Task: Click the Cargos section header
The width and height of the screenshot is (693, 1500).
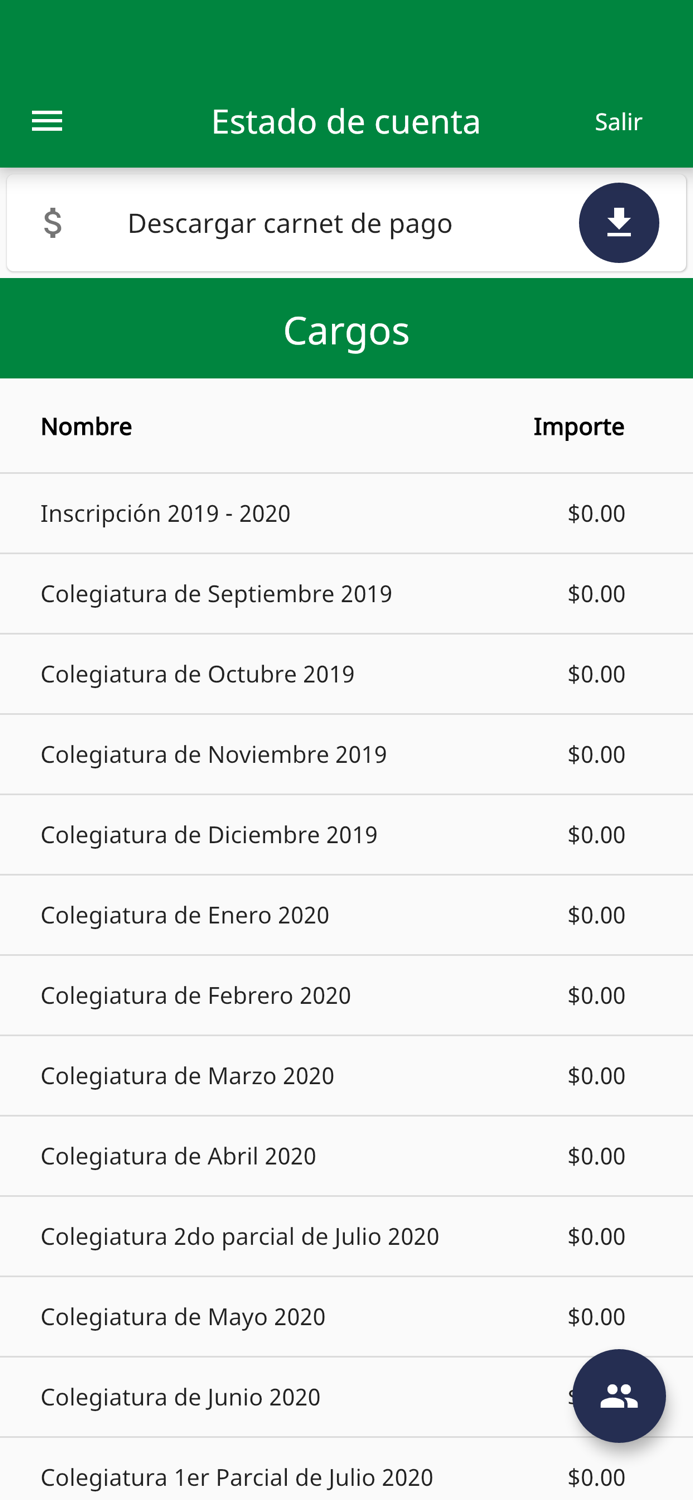Action: pos(346,331)
